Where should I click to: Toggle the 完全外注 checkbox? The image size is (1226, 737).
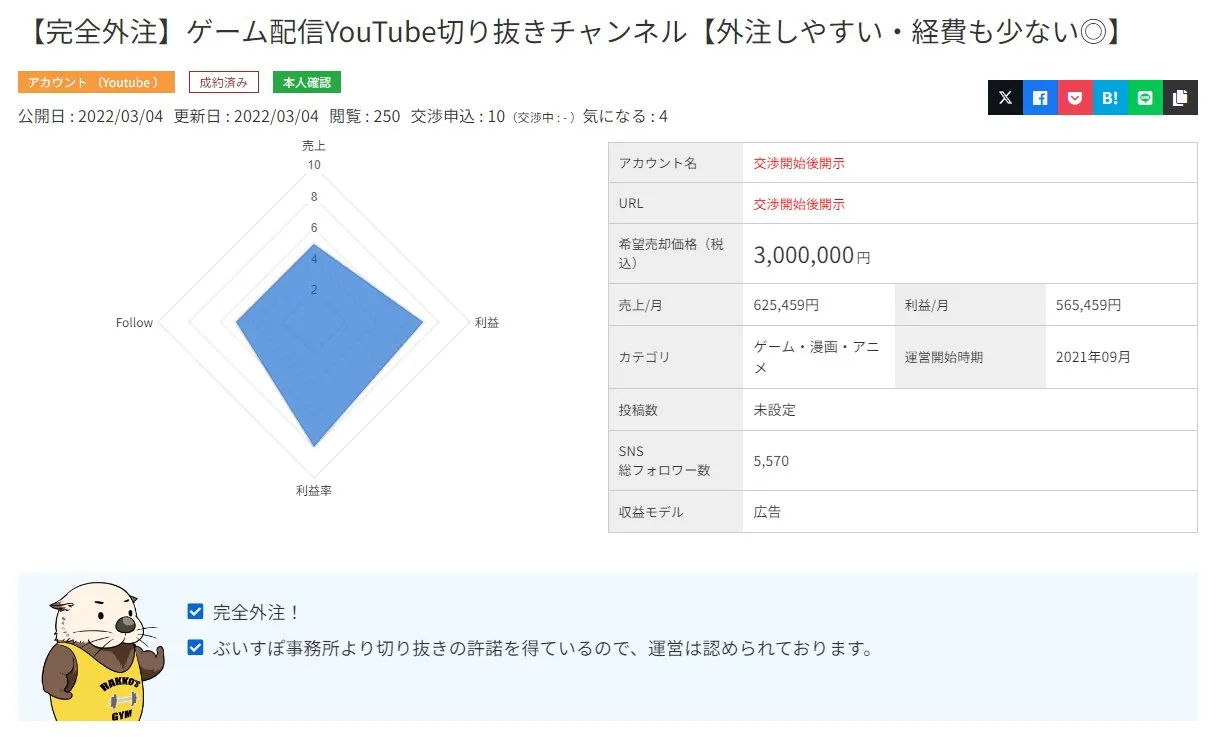click(195, 611)
